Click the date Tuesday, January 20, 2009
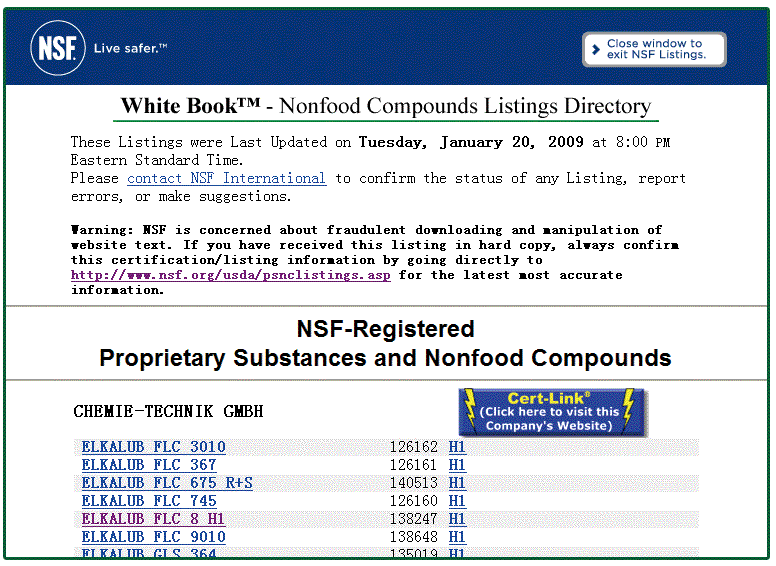Screen dimensions: 776x566 pos(471,142)
